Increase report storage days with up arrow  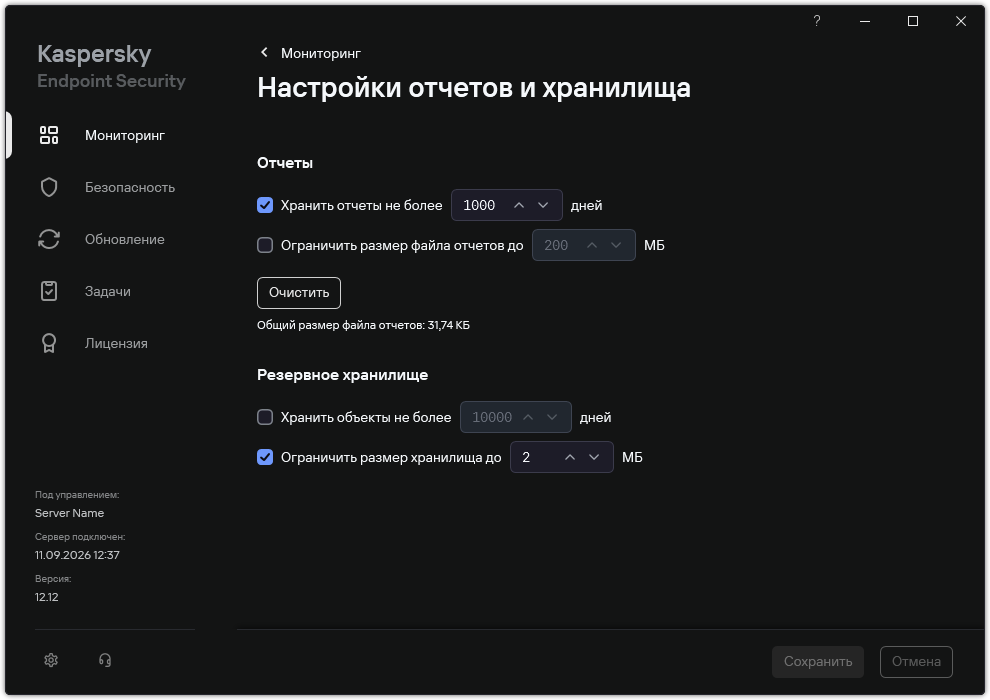519,205
